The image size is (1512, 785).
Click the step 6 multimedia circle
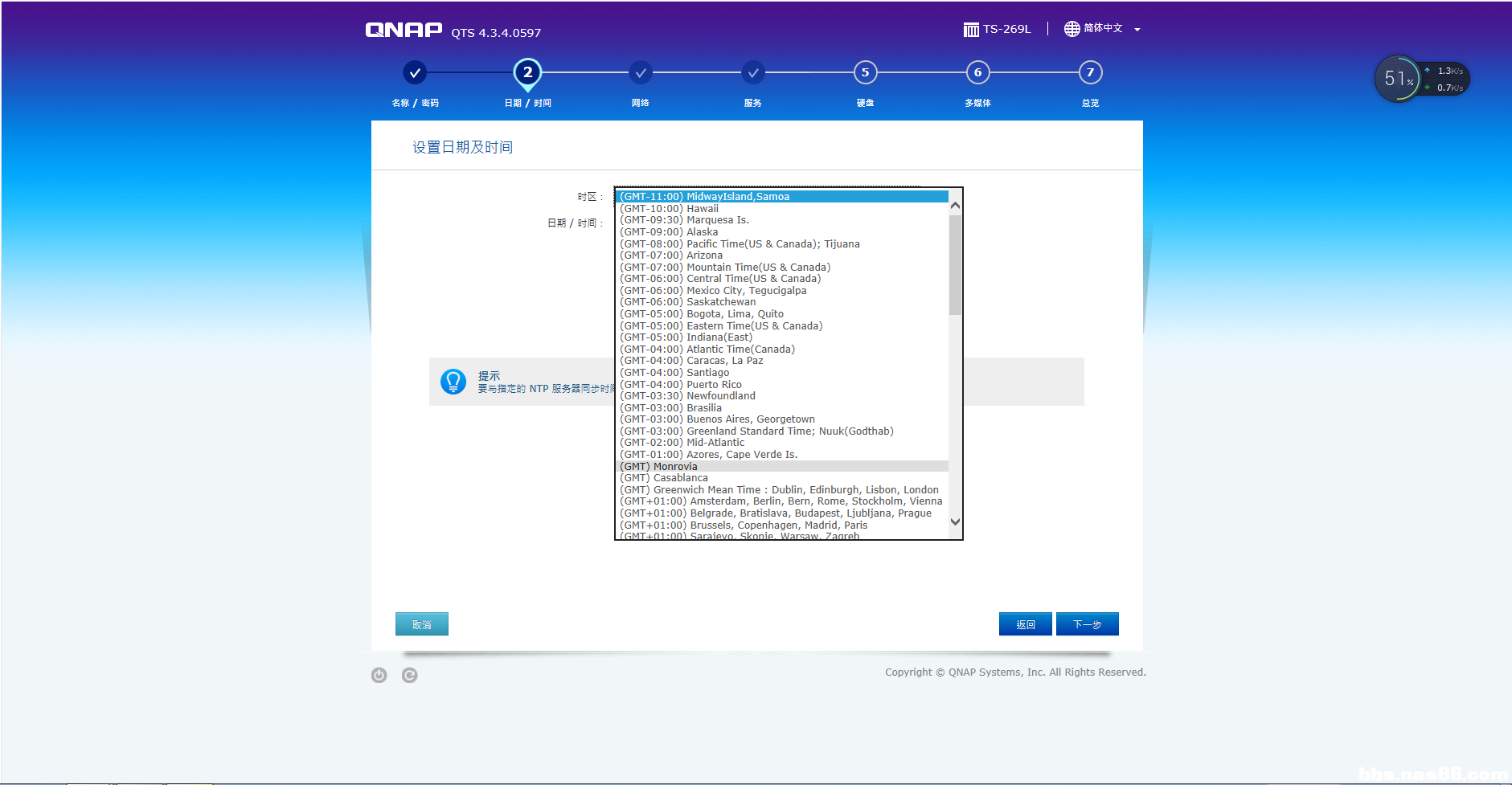tap(977, 73)
